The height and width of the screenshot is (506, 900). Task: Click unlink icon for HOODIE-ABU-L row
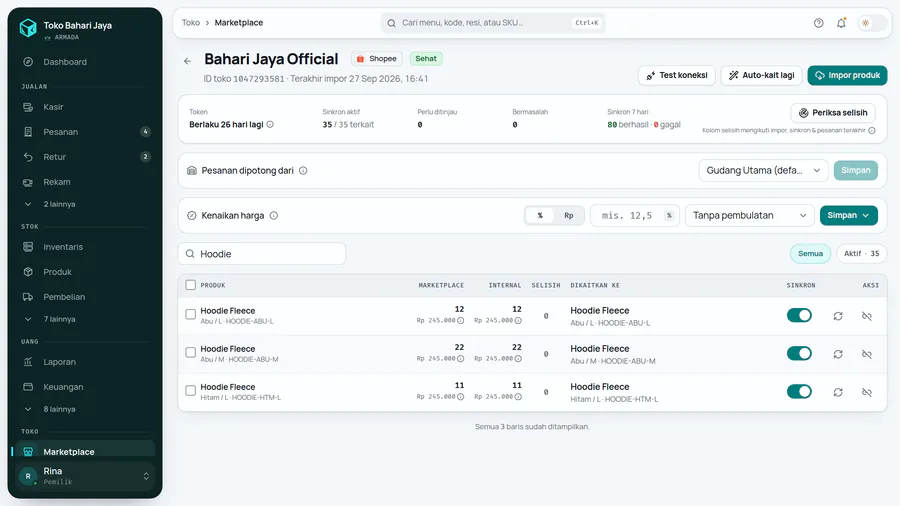(867, 316)
